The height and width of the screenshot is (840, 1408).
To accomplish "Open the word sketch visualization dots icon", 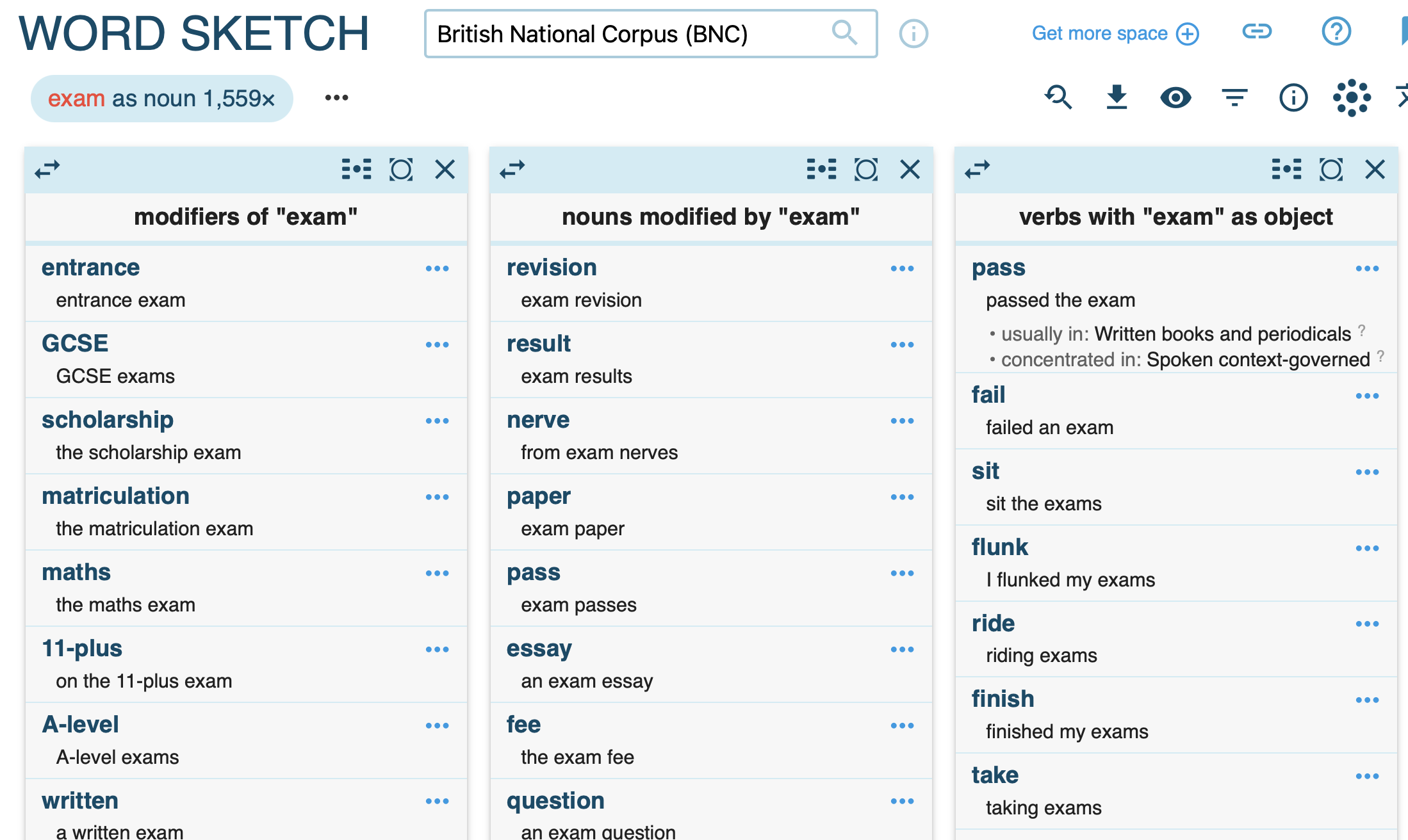I will pos(1352,97).
